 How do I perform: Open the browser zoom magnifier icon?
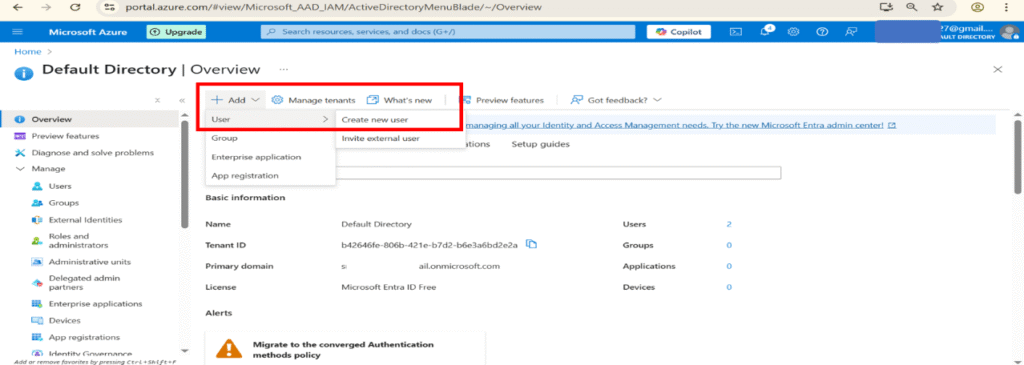[911, 7]
